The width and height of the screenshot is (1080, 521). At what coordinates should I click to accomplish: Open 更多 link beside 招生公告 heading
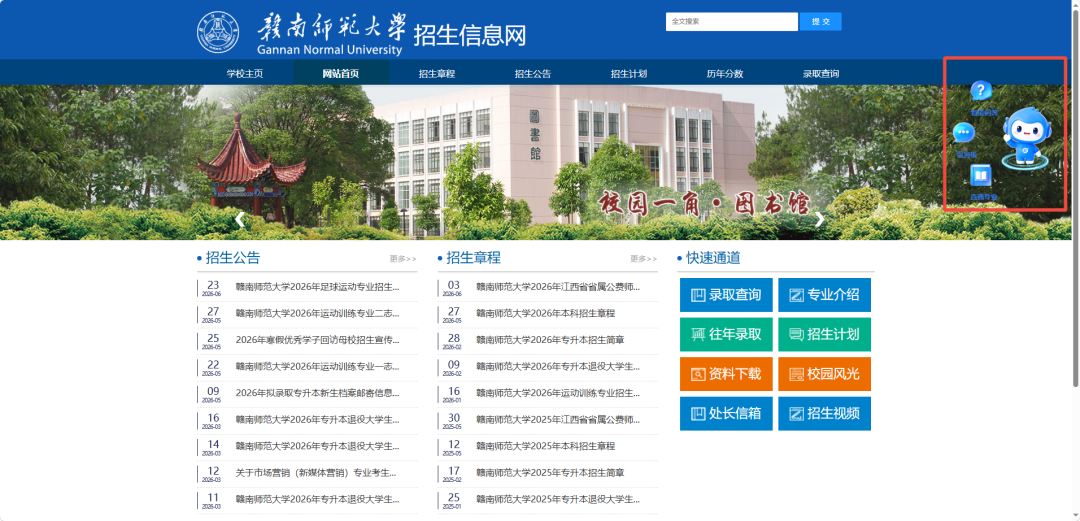point(403,259)
